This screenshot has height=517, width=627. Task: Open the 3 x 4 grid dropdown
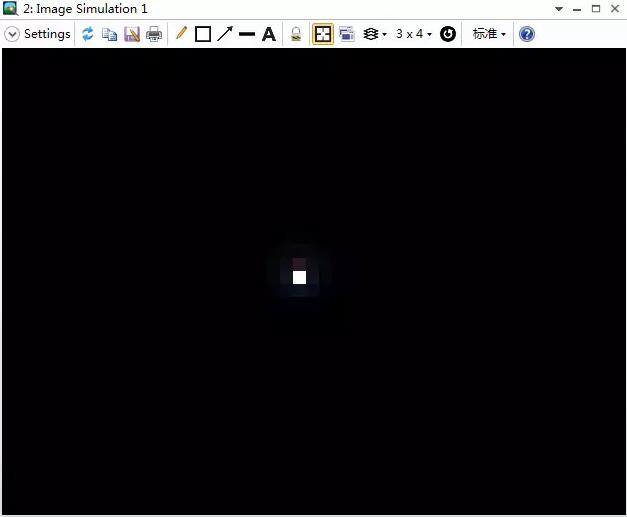(x=414, y=34)
